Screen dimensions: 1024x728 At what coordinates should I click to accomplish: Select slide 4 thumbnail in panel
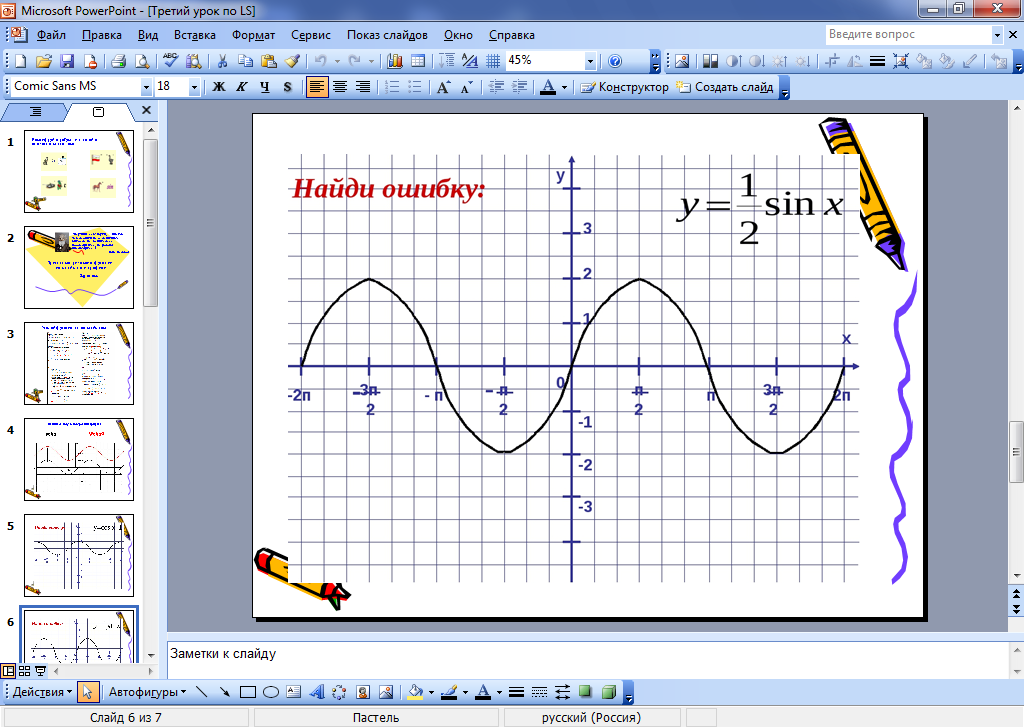(x=78, y=459)
